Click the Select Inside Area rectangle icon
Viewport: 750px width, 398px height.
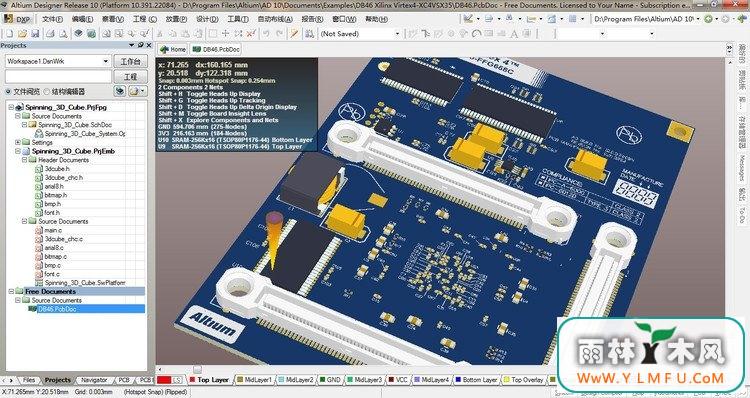pos(213,34)
